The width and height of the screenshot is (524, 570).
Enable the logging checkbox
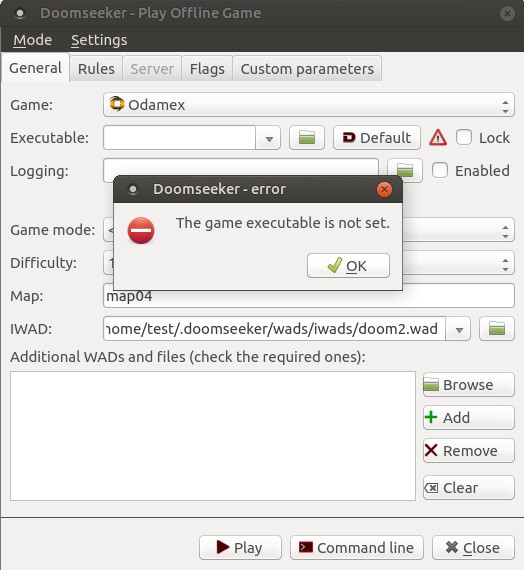(440, 170)
